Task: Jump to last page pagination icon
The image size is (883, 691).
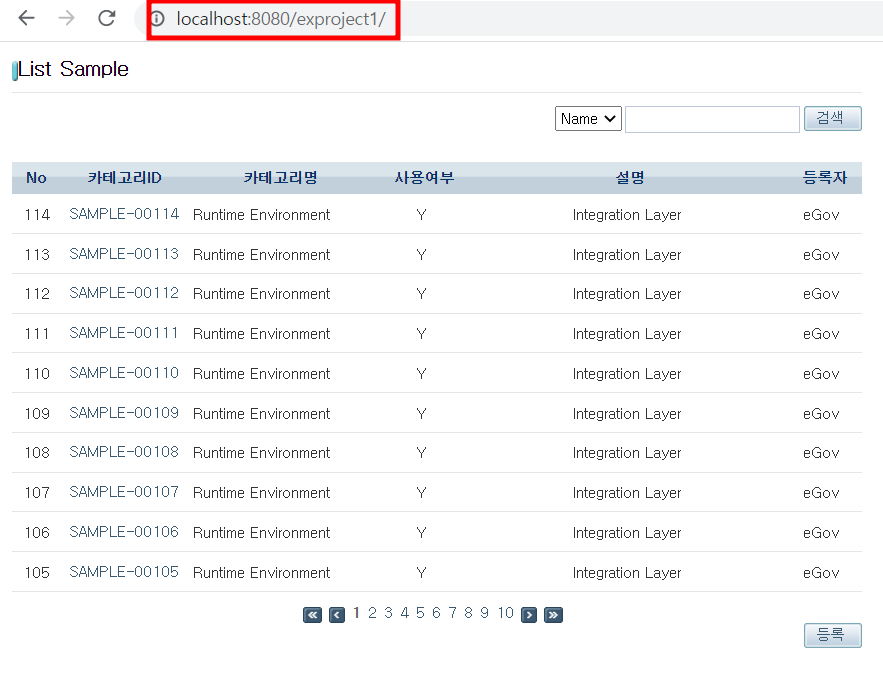Action: click(x=554, y=615)
